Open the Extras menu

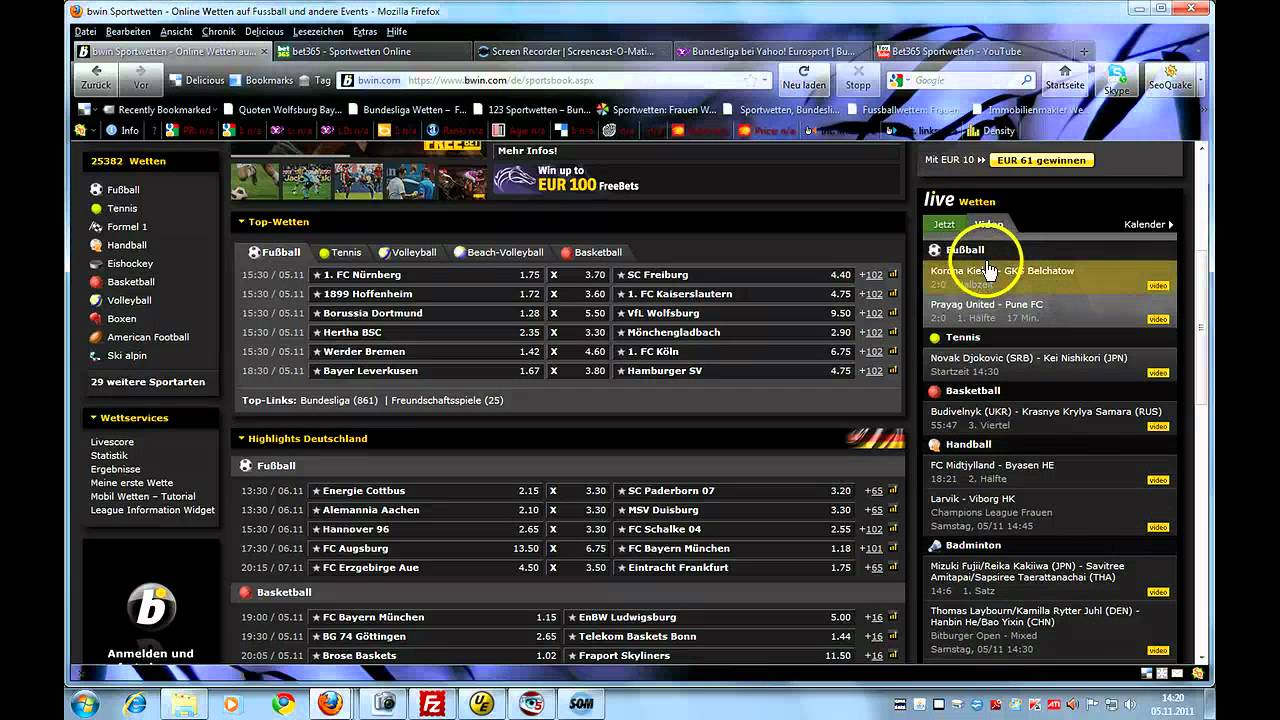click(365, 32)
